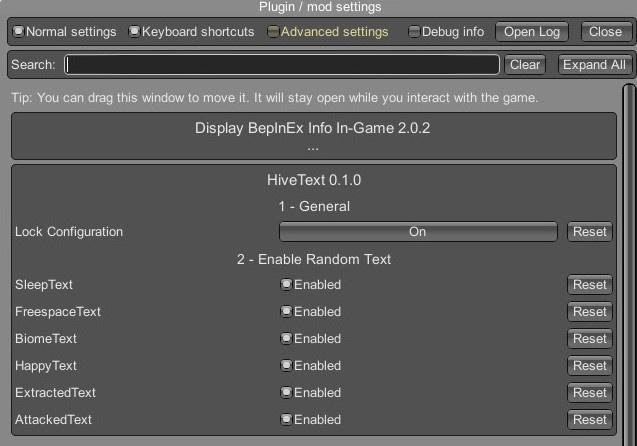
Task: Reset the Lock Configuration setting
Action: coord(589,232)
